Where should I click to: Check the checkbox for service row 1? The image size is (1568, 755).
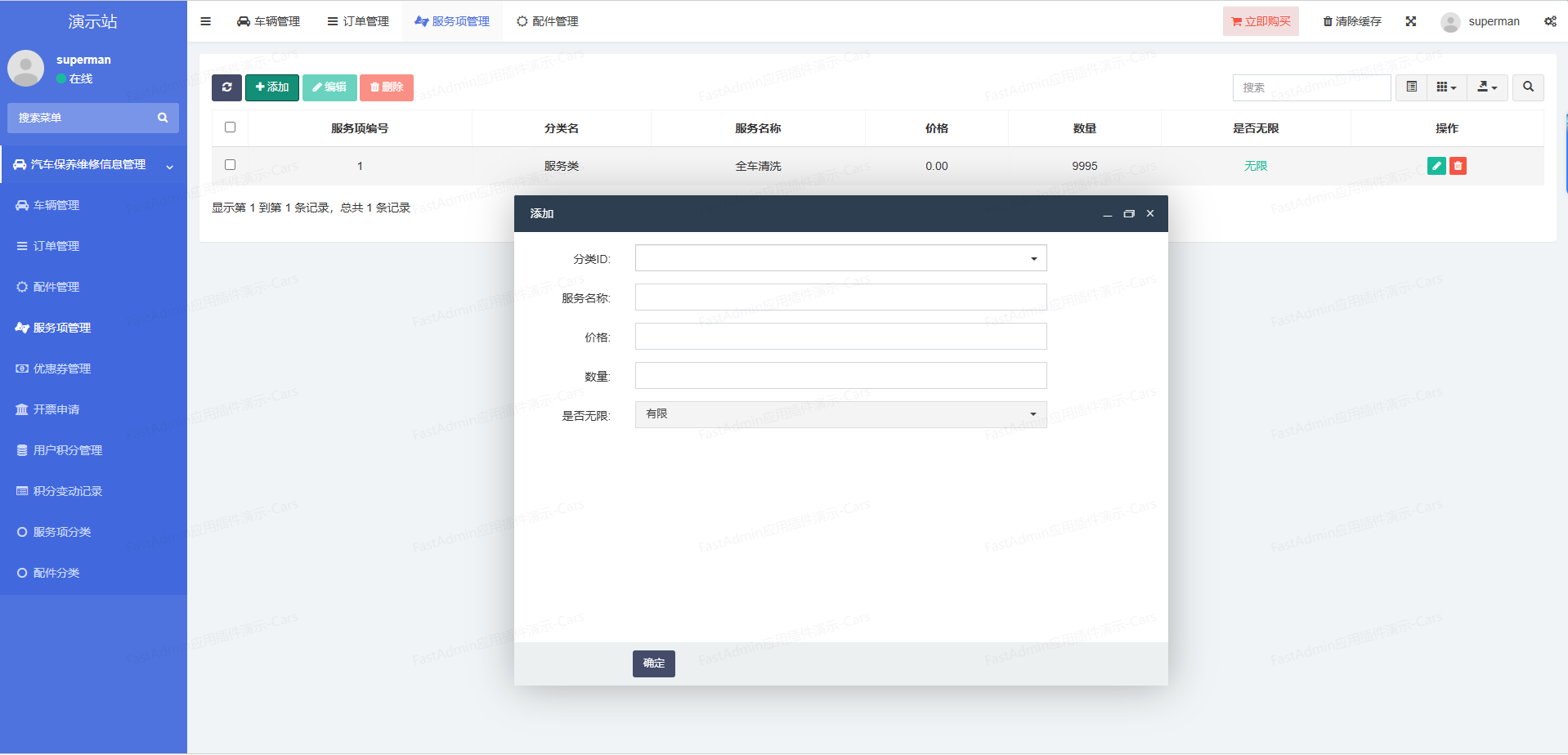pyautogui.click(x=230, y=165)
